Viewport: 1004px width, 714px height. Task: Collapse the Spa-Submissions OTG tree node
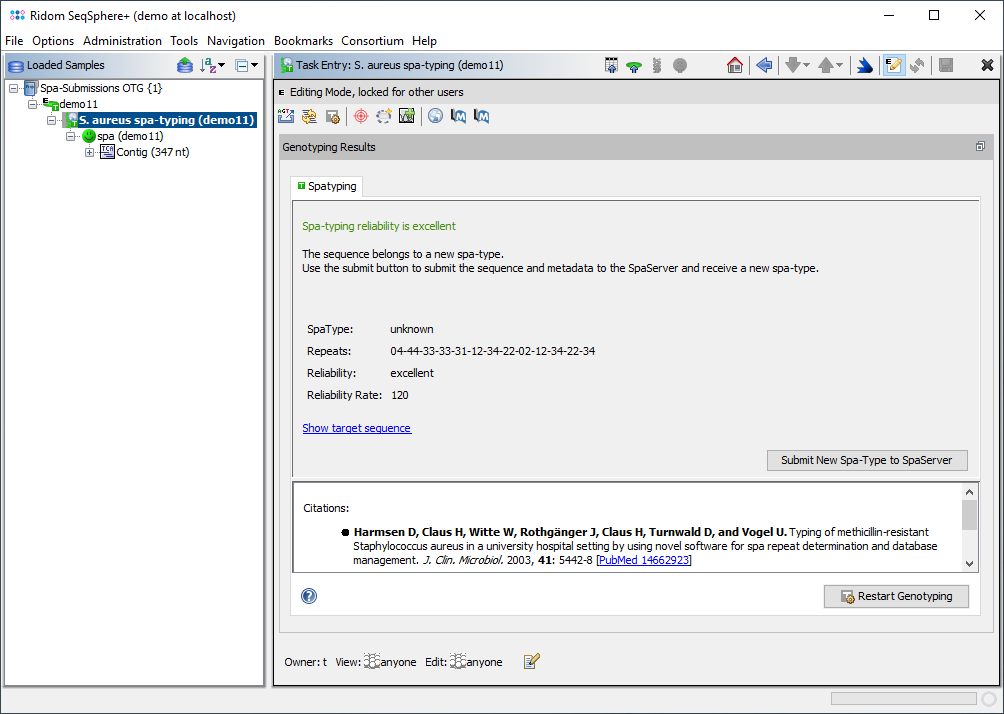pos(13,88)
